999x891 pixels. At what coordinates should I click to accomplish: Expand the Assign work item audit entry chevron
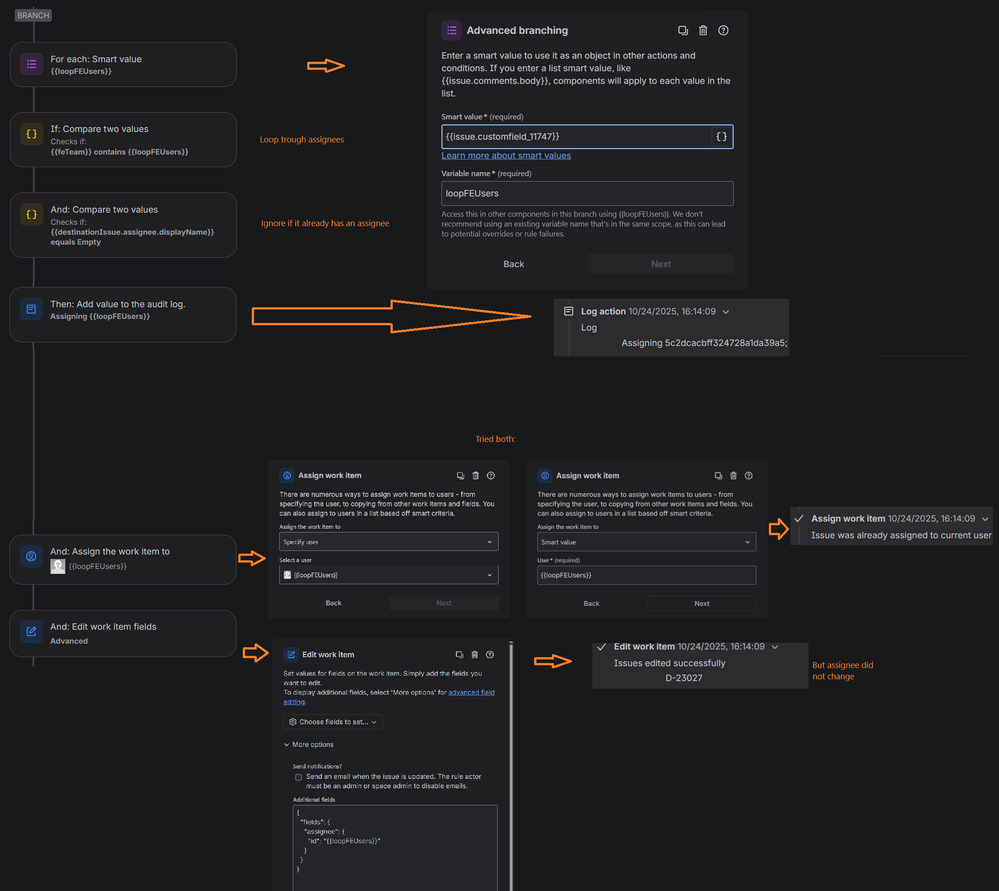point(985,519)
